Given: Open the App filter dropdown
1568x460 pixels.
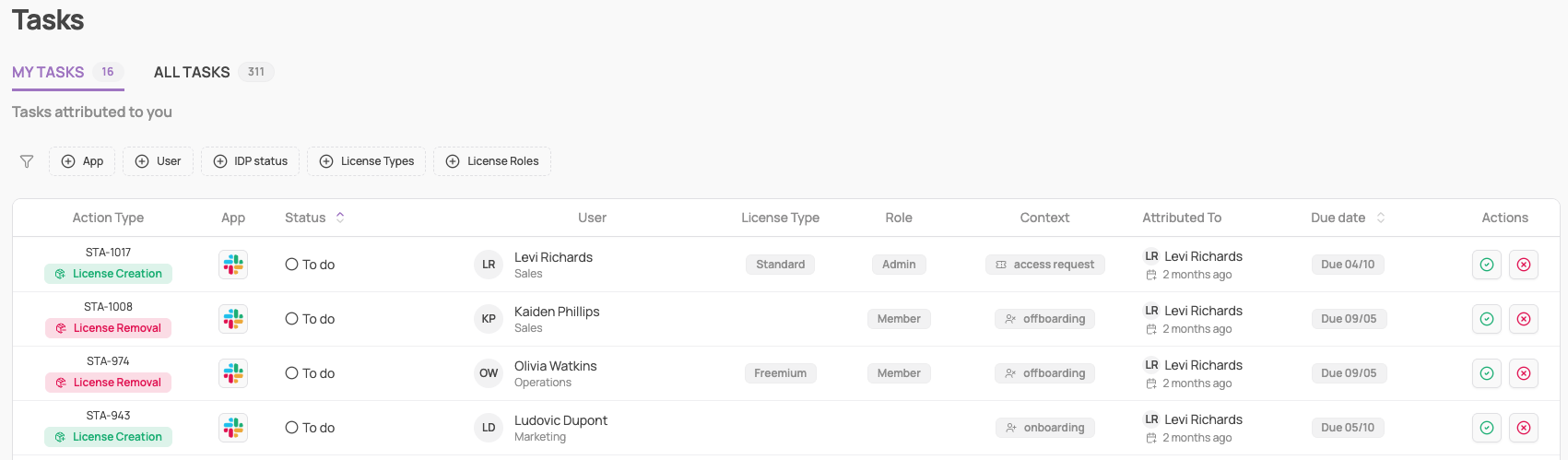Looking at the screenshot, I should pos(82,161).
